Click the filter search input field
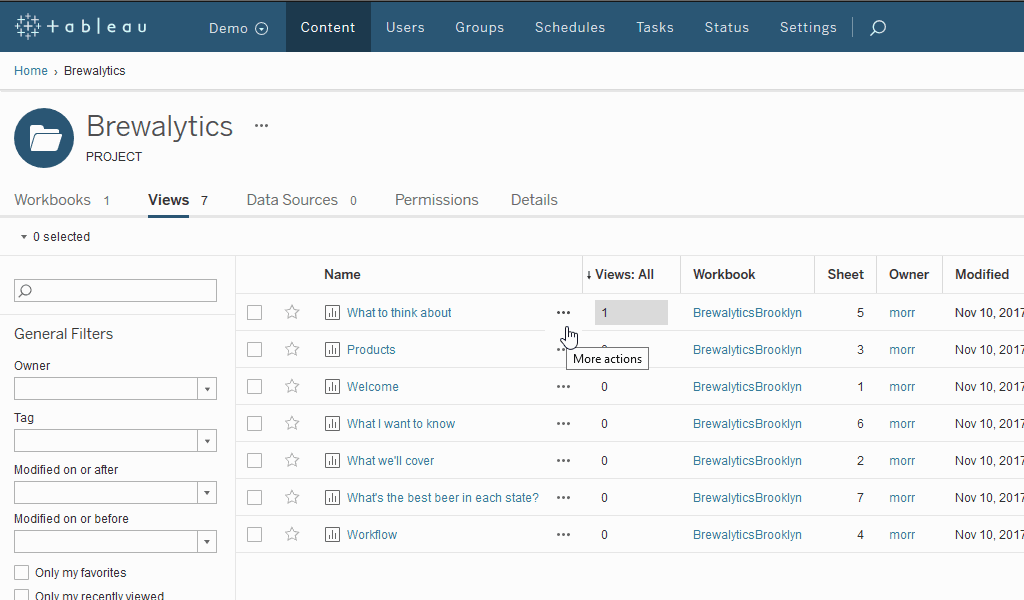The width and height of the screenshot is (1024, 600). point(115,290)
